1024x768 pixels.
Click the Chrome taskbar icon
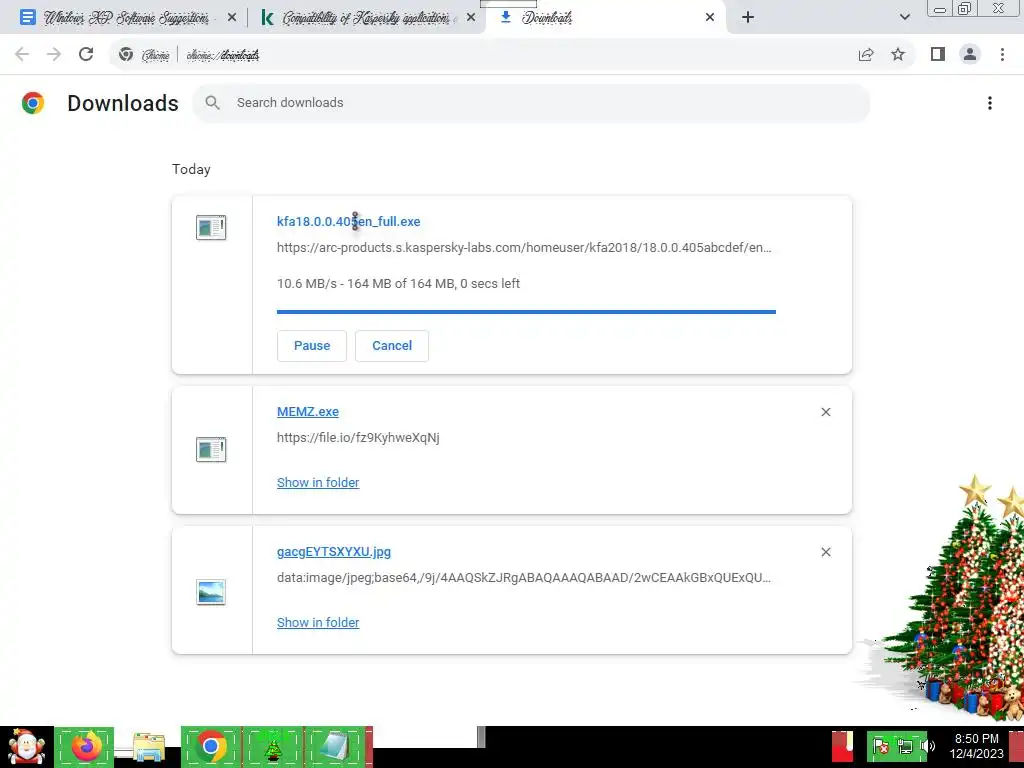pyautogui.click(x=210, y=746)
